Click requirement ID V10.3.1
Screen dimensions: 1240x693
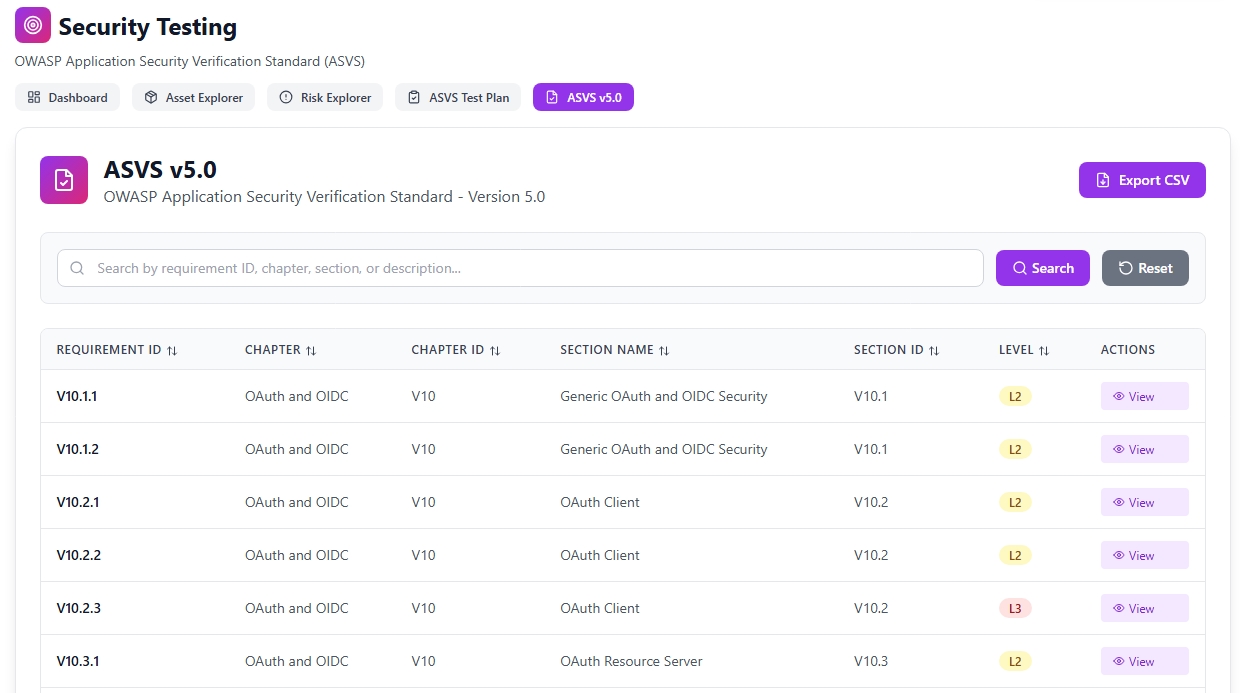(x=78, y=661)
